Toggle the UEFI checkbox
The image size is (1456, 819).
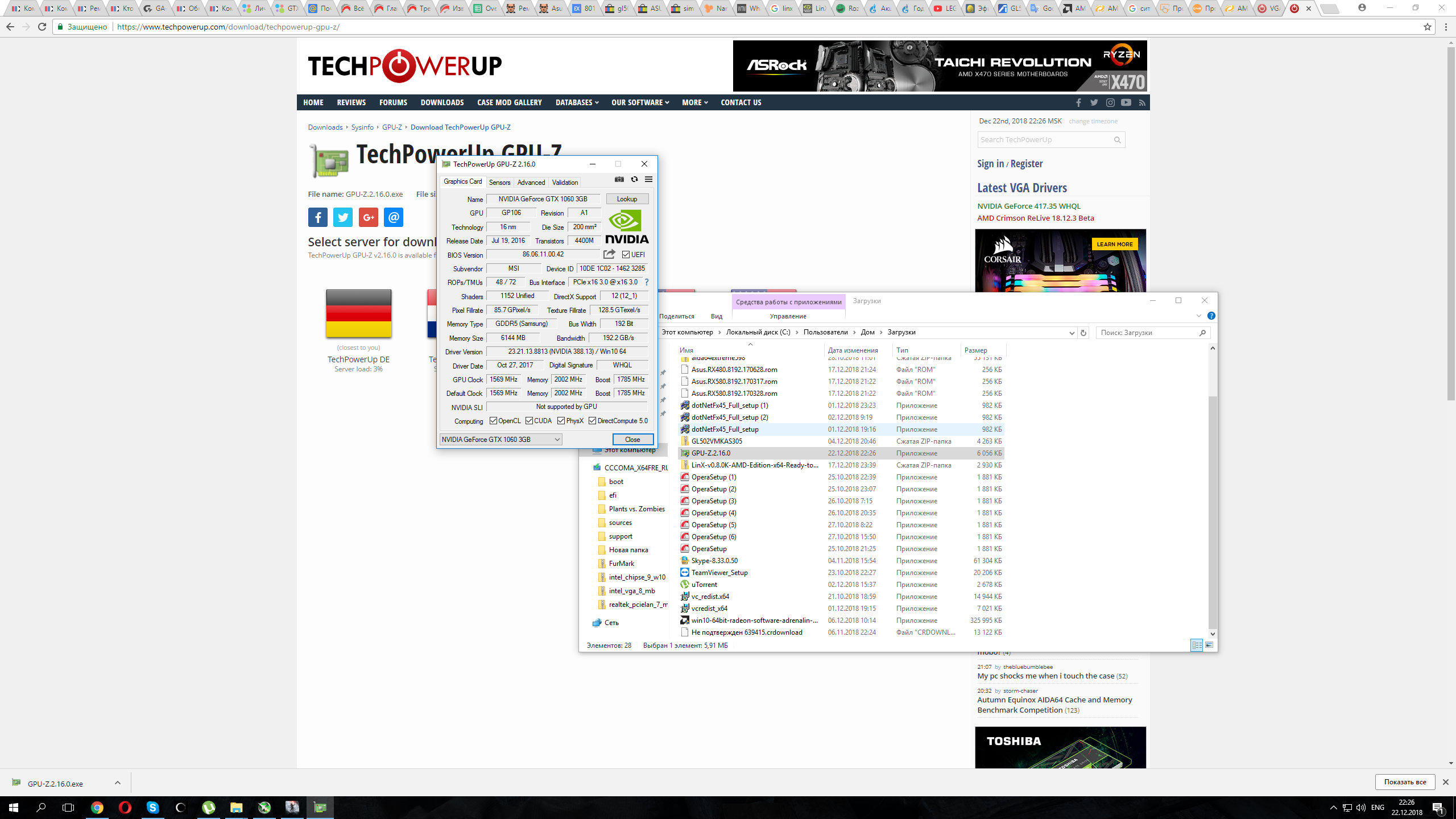626,255
